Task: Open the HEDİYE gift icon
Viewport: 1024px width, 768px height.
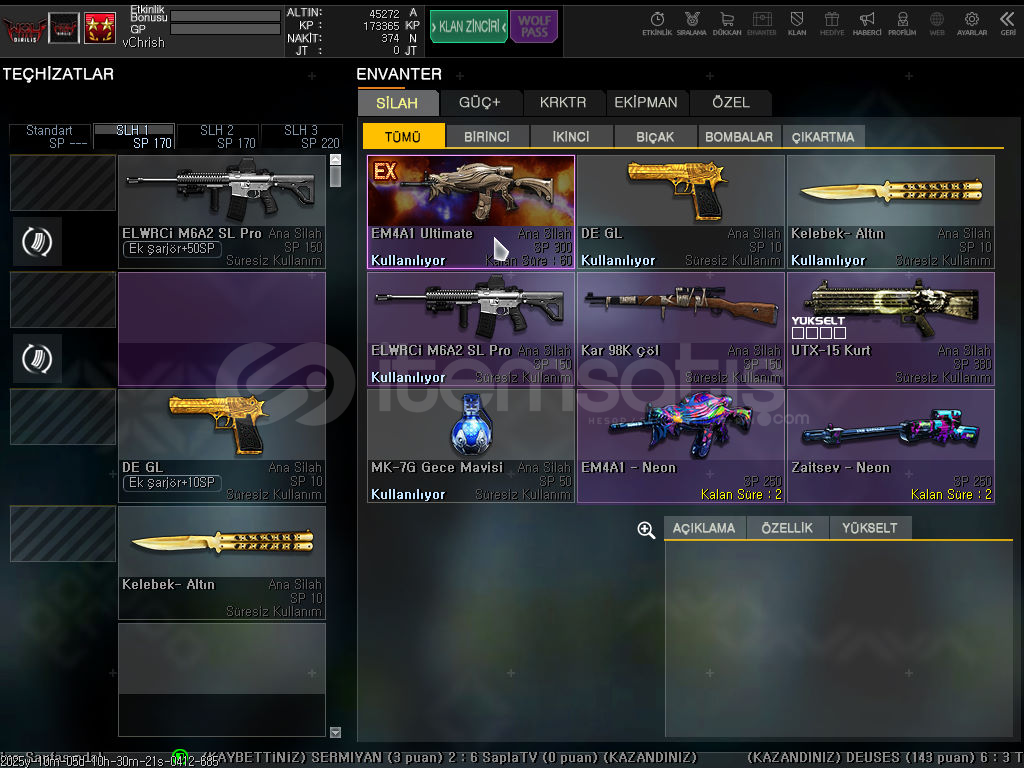Action: pyautogui.click(x=831, y=24)
